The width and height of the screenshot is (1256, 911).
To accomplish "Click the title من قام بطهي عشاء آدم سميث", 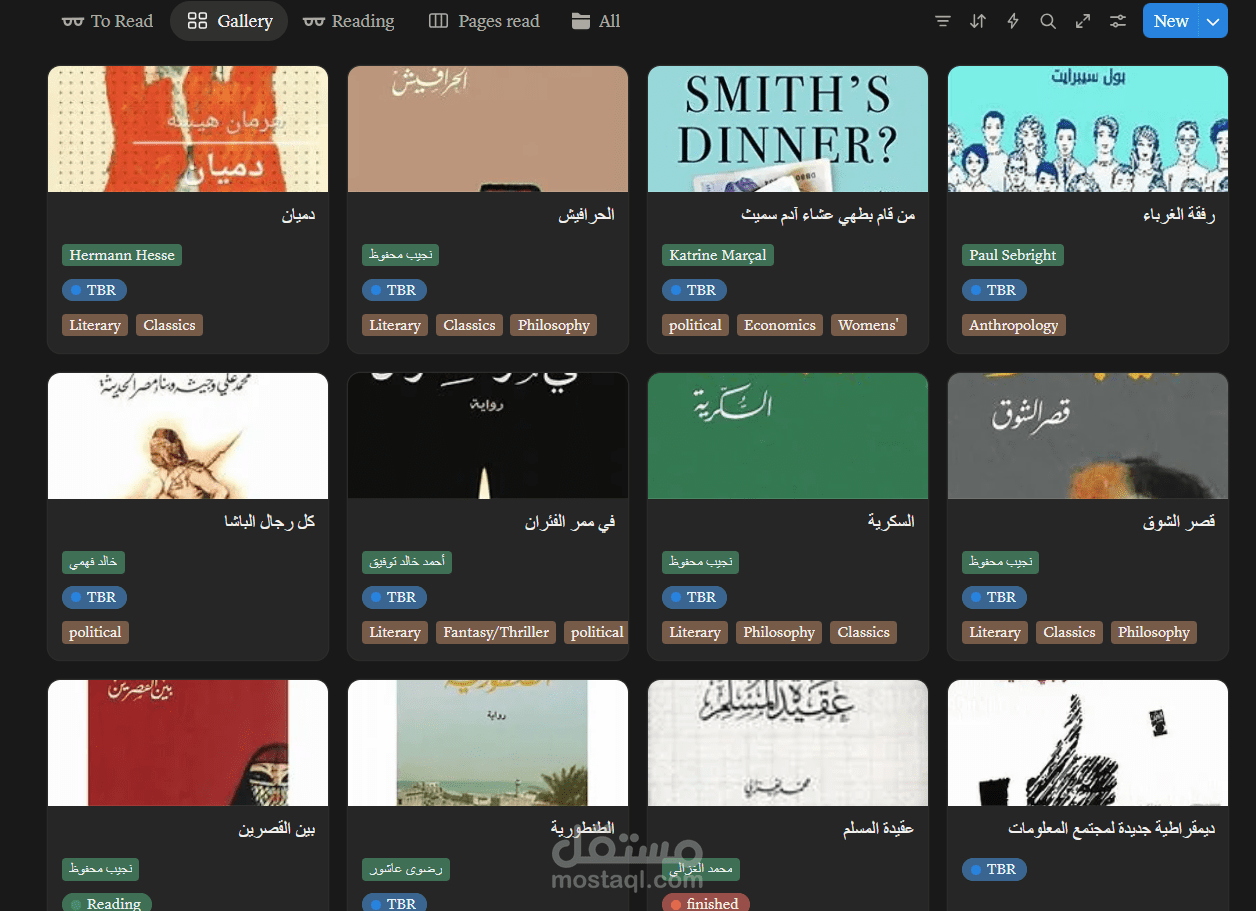I will (828, 215).
